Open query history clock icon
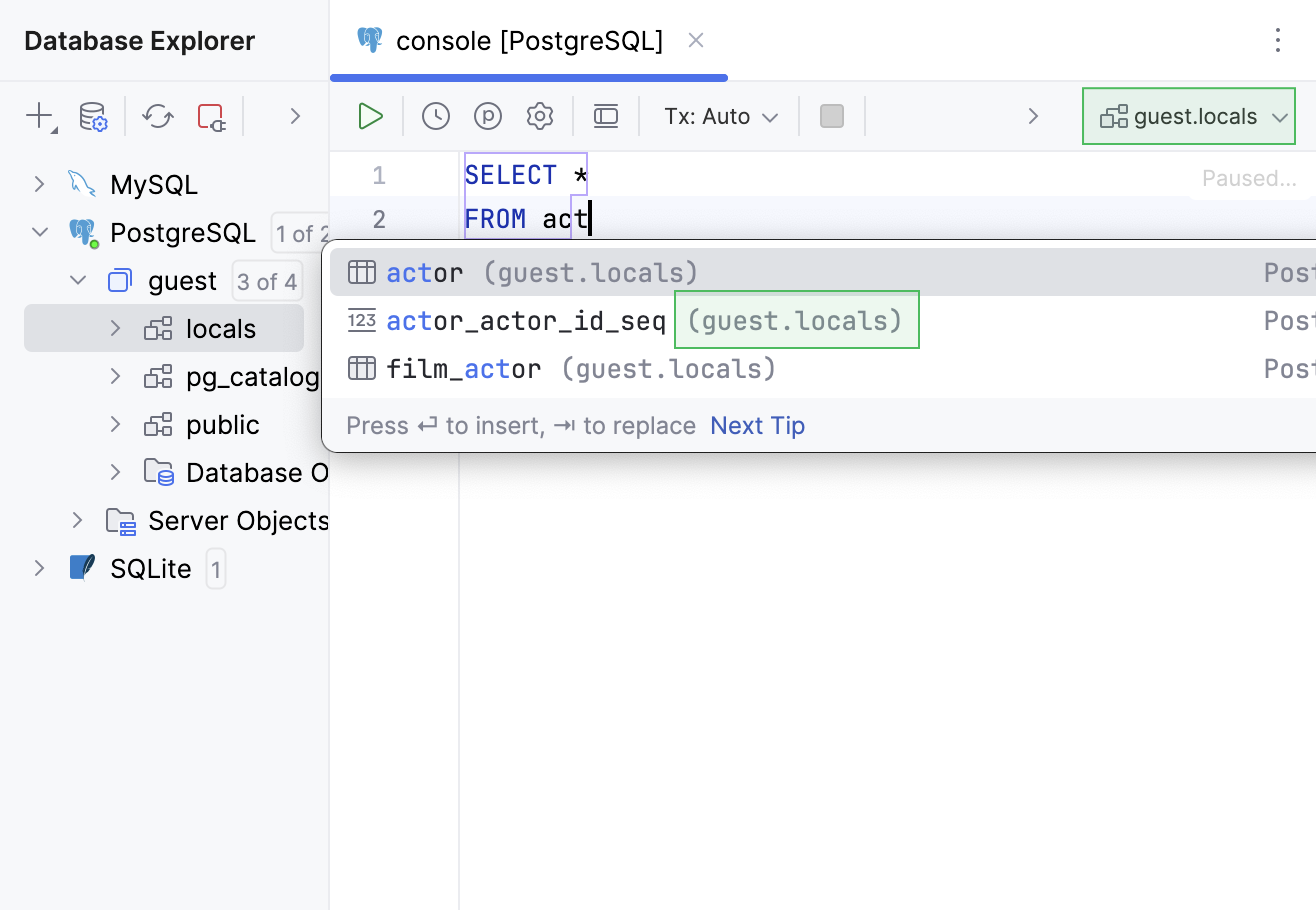This screenshot has width=1316, height=910. click(x=436, y=117)
